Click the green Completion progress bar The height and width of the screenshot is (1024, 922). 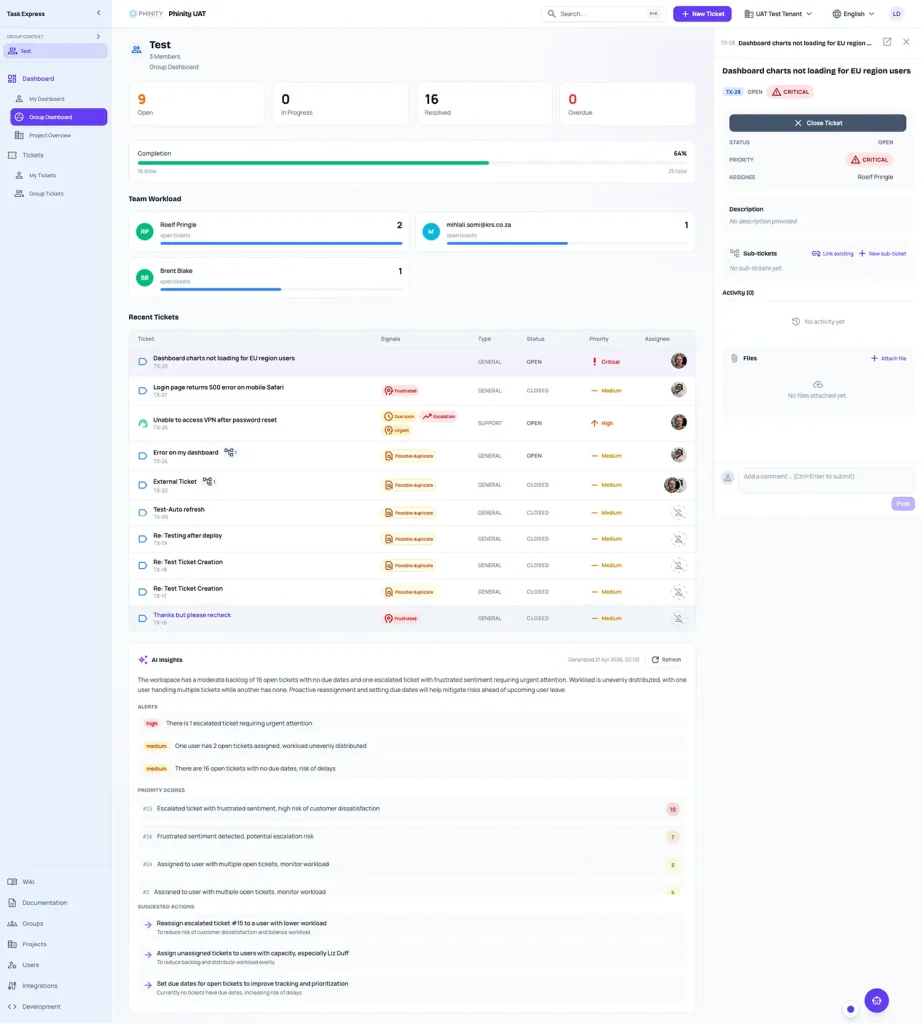point(313,163)
